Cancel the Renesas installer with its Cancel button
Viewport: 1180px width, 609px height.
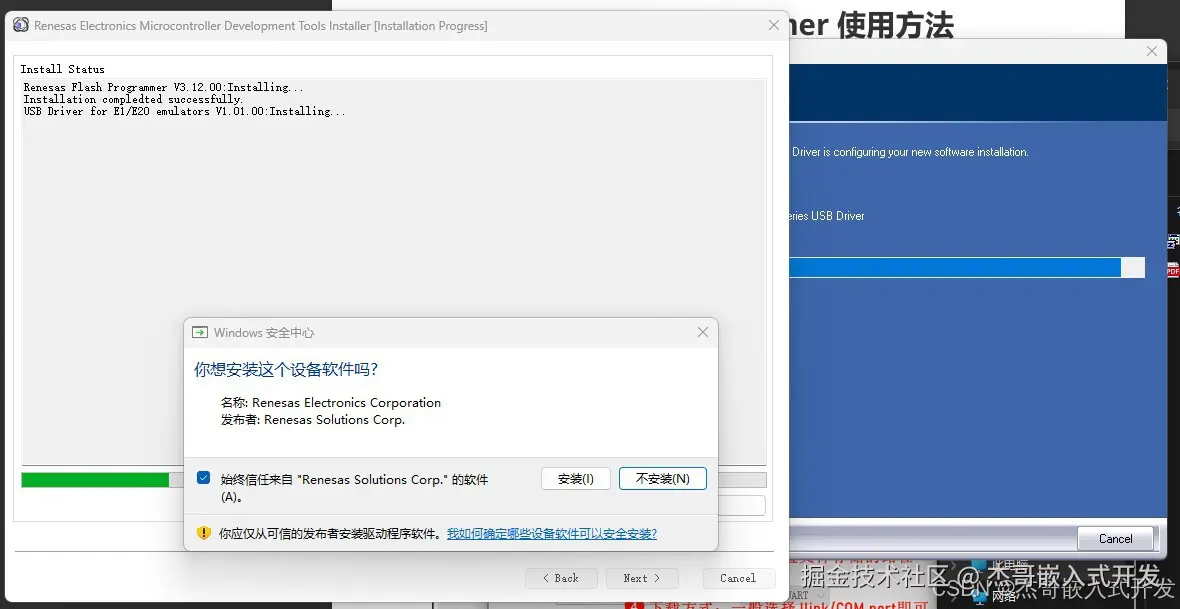click(x=738, y=578)
